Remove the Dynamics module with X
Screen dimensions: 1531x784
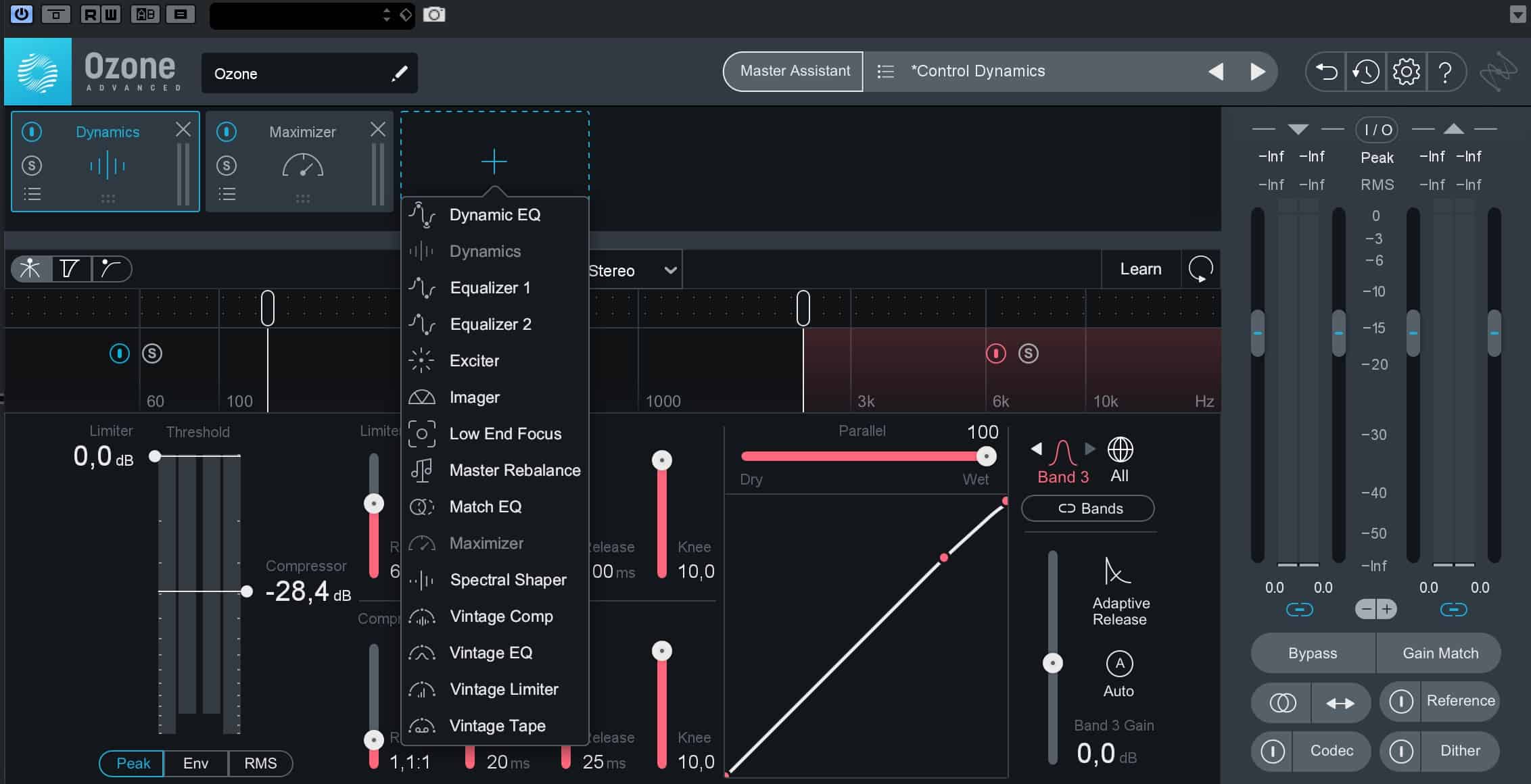(x=183, y=129)
